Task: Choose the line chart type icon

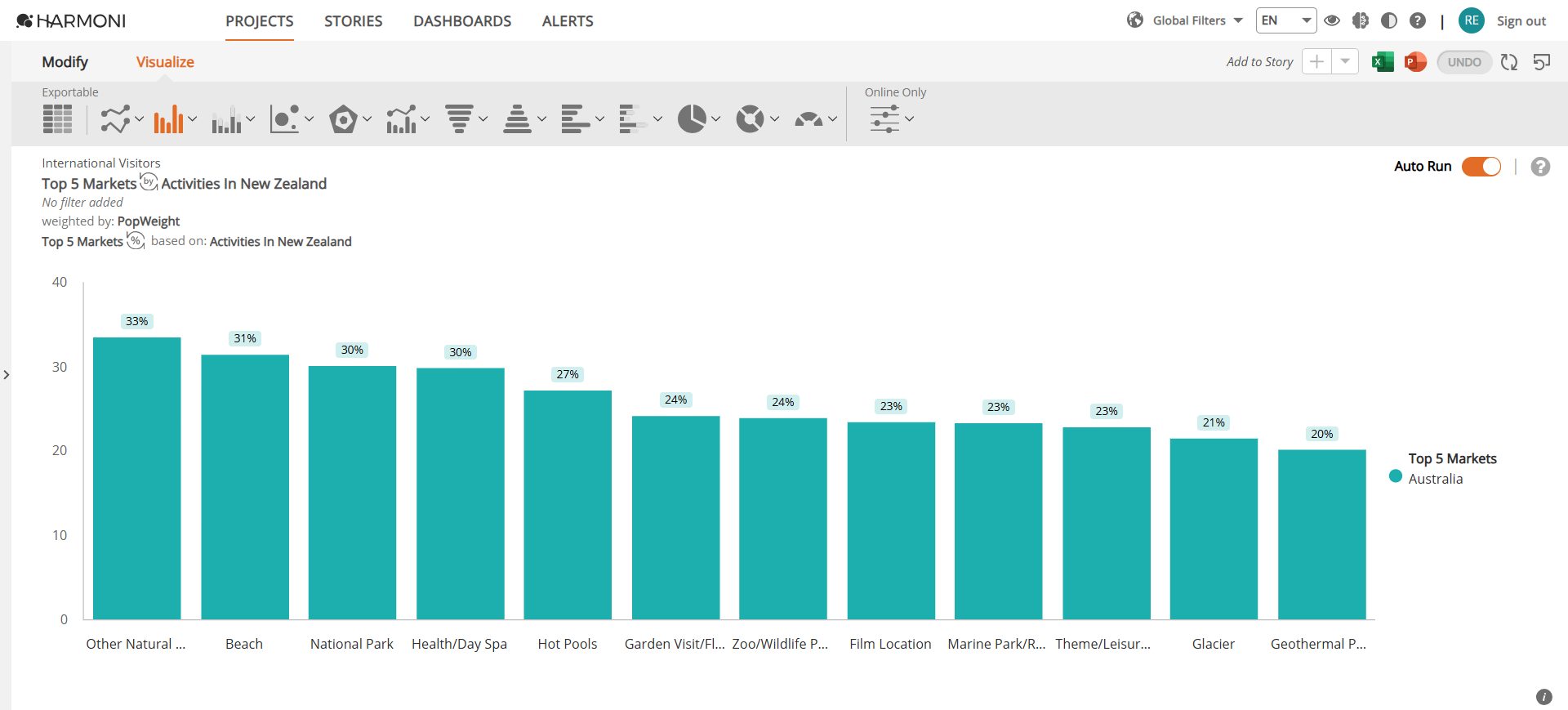Action: [x=115, y=119]
